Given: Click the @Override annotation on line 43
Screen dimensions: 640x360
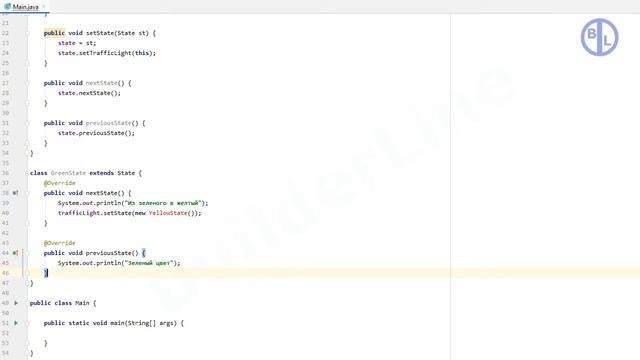Looking at the screenshot, I should 60,243.
